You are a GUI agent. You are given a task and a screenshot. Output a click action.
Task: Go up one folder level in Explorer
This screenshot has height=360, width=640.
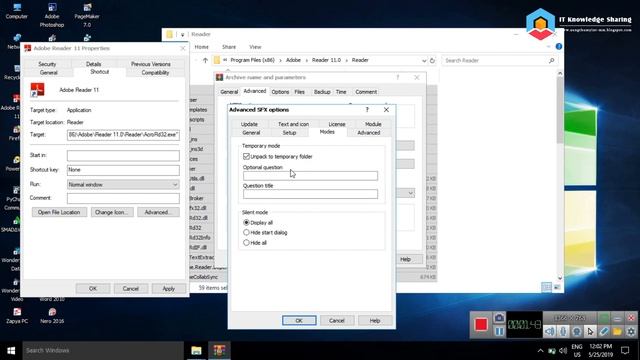click(205, 60)
